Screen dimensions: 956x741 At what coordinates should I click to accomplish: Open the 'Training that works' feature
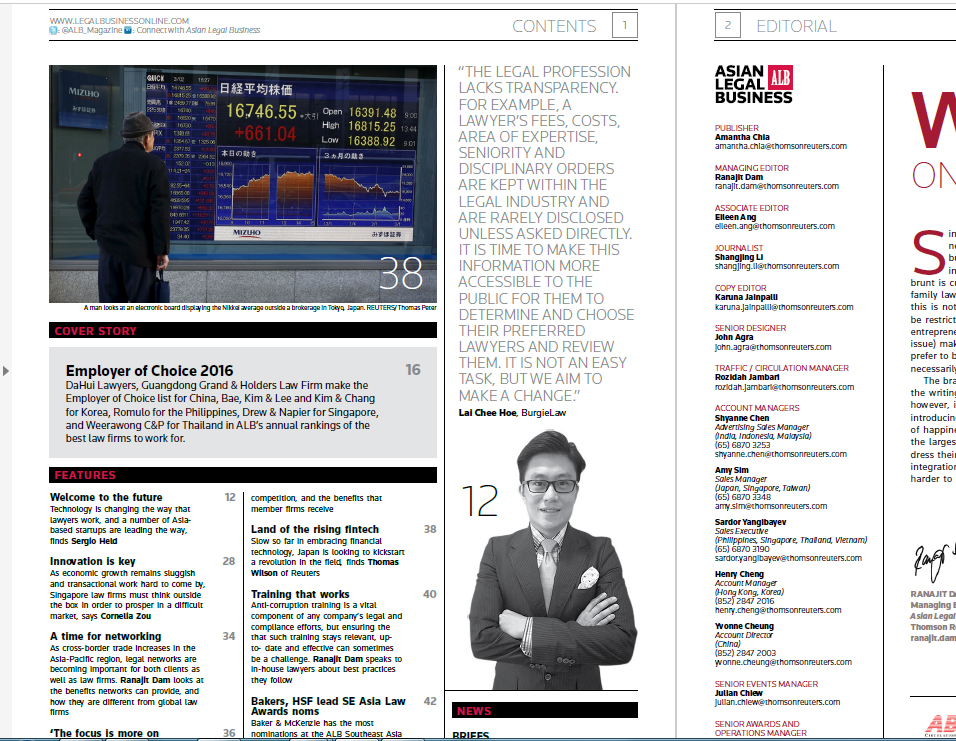tap(300, 594)
